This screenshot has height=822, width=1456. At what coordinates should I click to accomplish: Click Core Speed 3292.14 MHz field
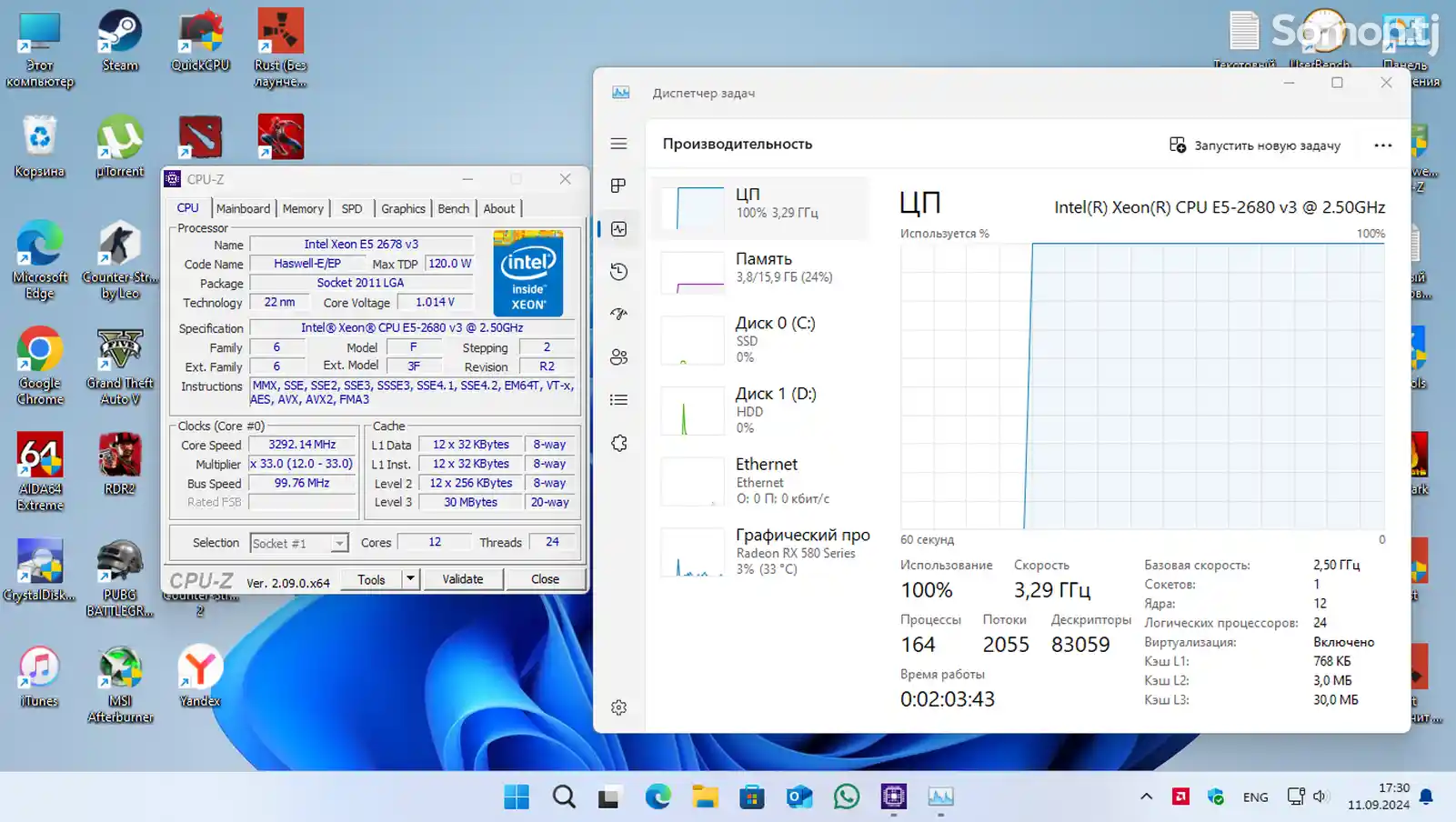pyautogui.click(x=302, y=445)
